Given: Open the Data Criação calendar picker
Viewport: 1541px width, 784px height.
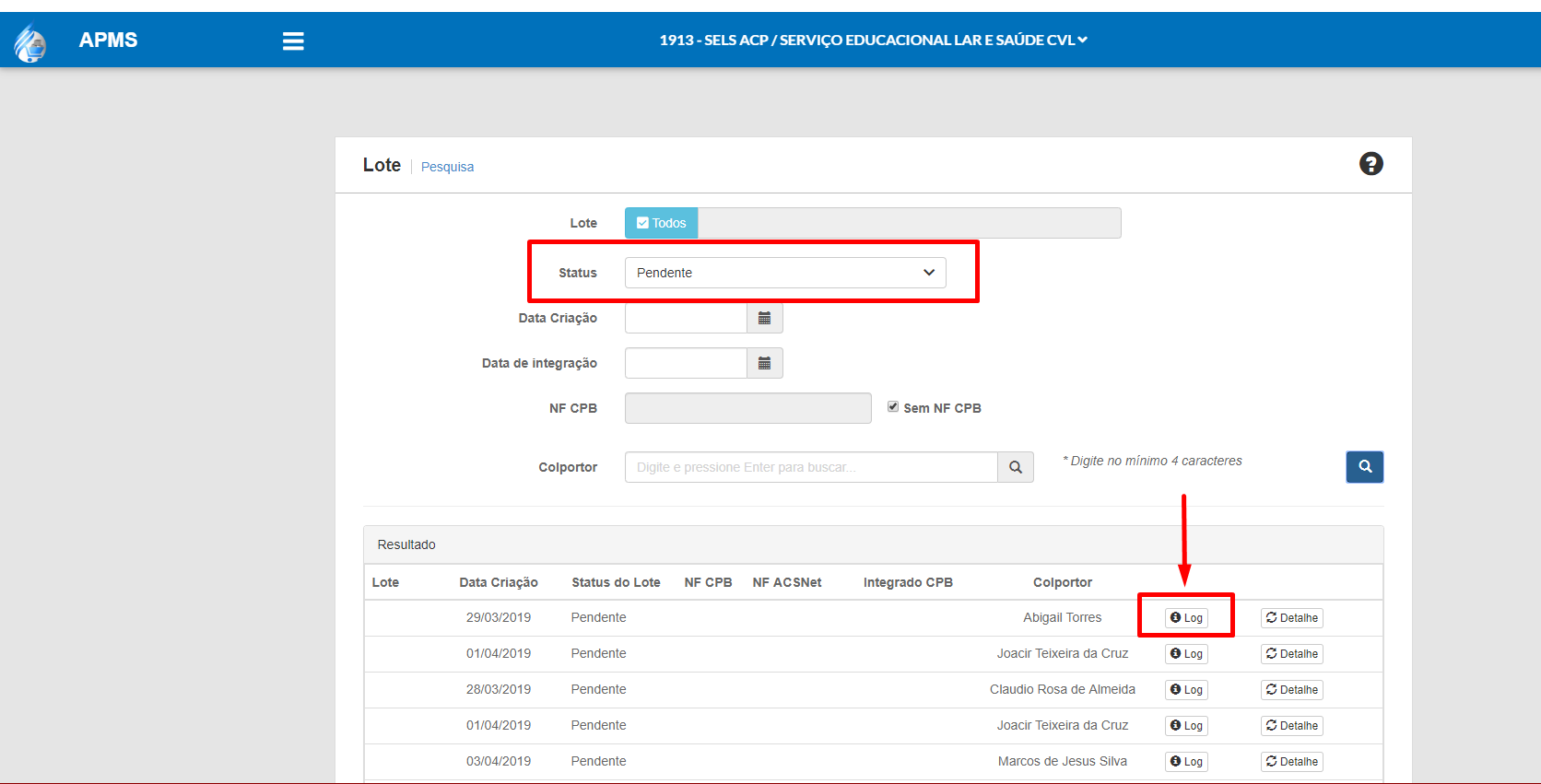Looking at the screenshot, I should (x=764, y=318).
